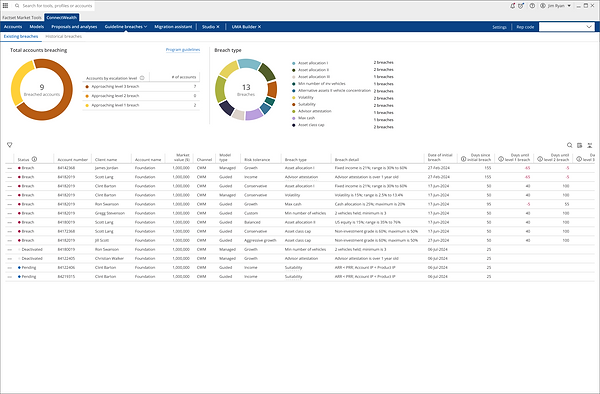Click the Max cash legend swatch
Screen dimensions: 600x394
[294, 118]
